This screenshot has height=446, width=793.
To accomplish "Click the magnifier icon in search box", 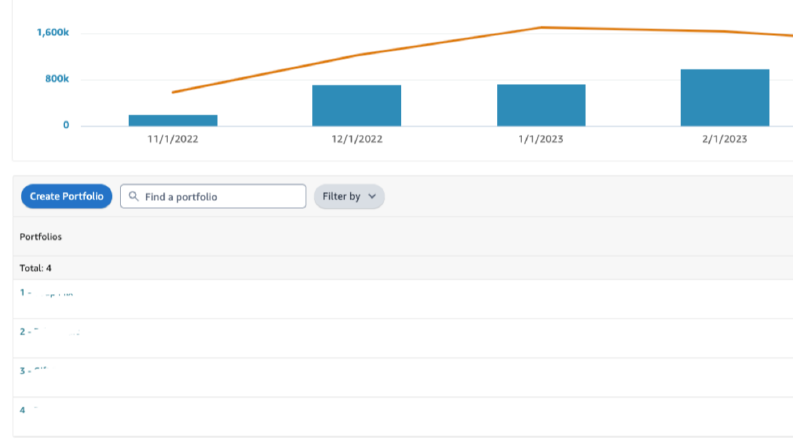I will click(x=134, y=196).
